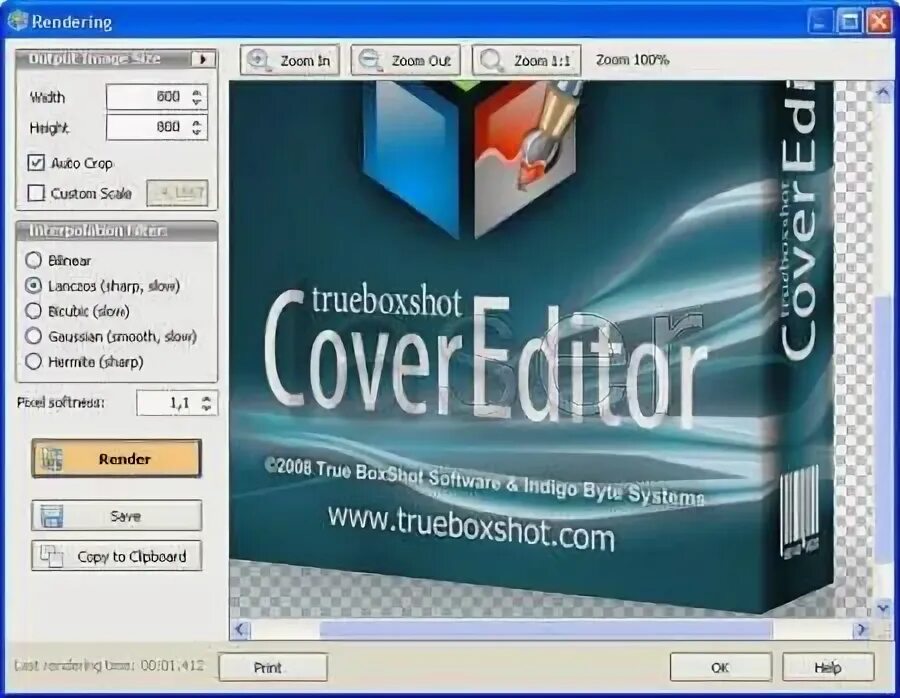The height and width of the screenshot is (698, 900).
Task: Click the vertical scrollbar down arrow
Action: 883,607
